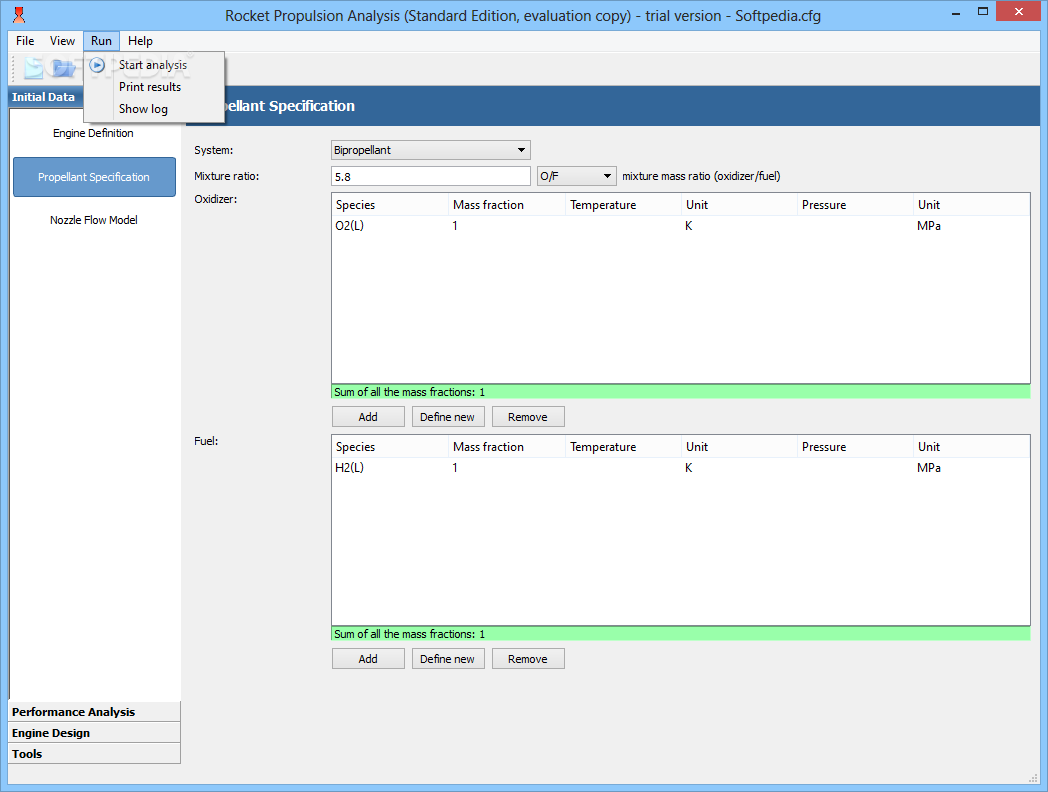The height and width of the screenshot is (792, 1048).
Task: Click Temperature header in Oxidizer table
Action: pos(623,205)
